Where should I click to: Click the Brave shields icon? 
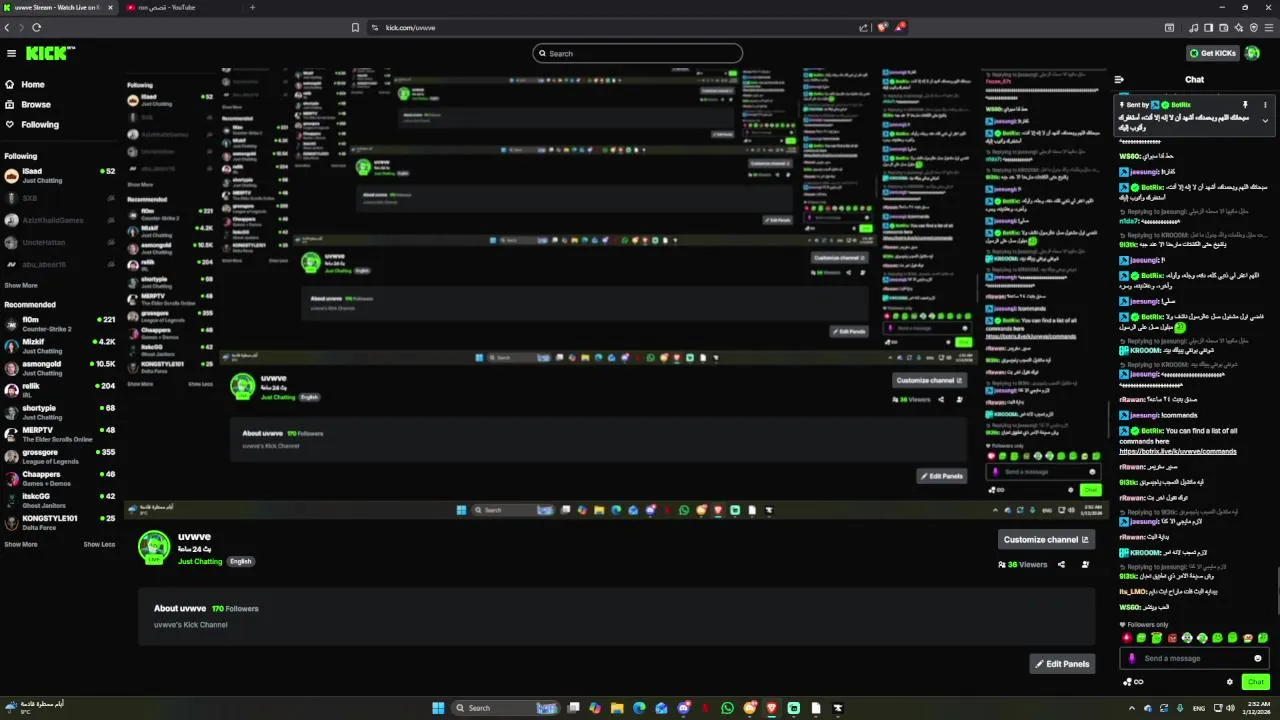882,27
